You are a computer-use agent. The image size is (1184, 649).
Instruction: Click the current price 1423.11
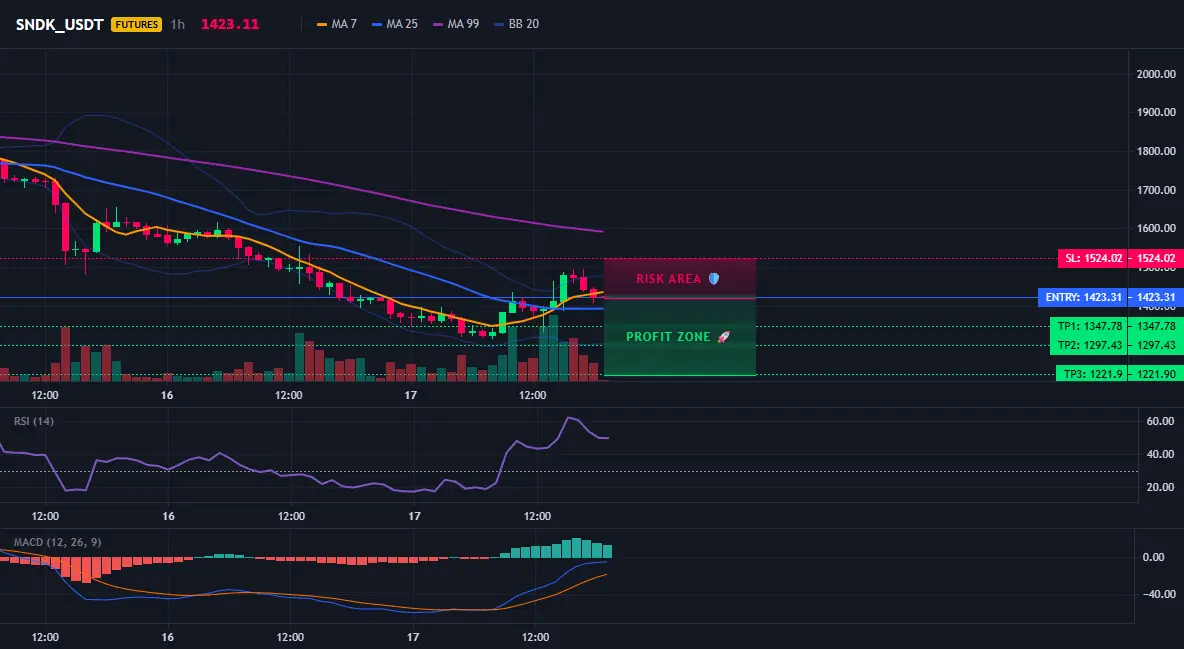coord(230,24)
